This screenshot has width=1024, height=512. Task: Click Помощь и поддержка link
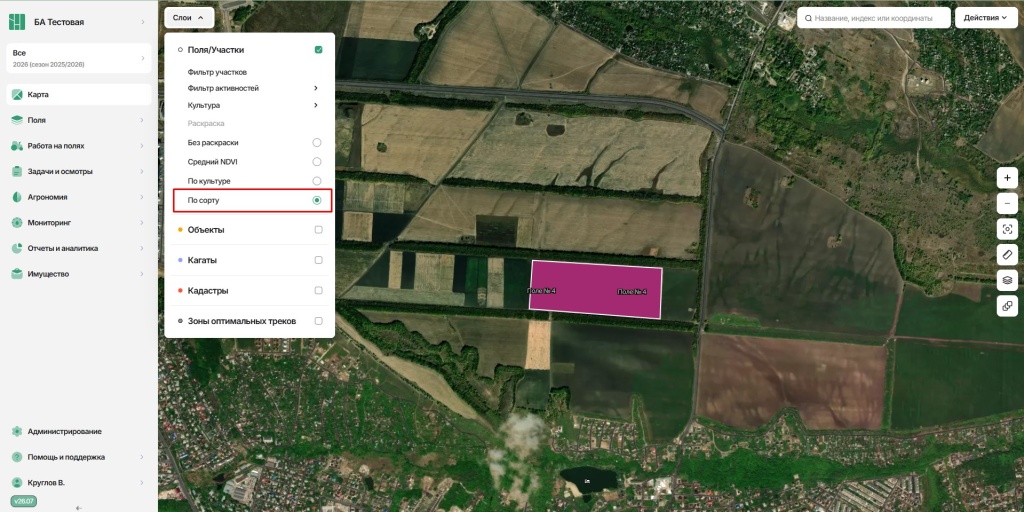(x=66, y=457)
